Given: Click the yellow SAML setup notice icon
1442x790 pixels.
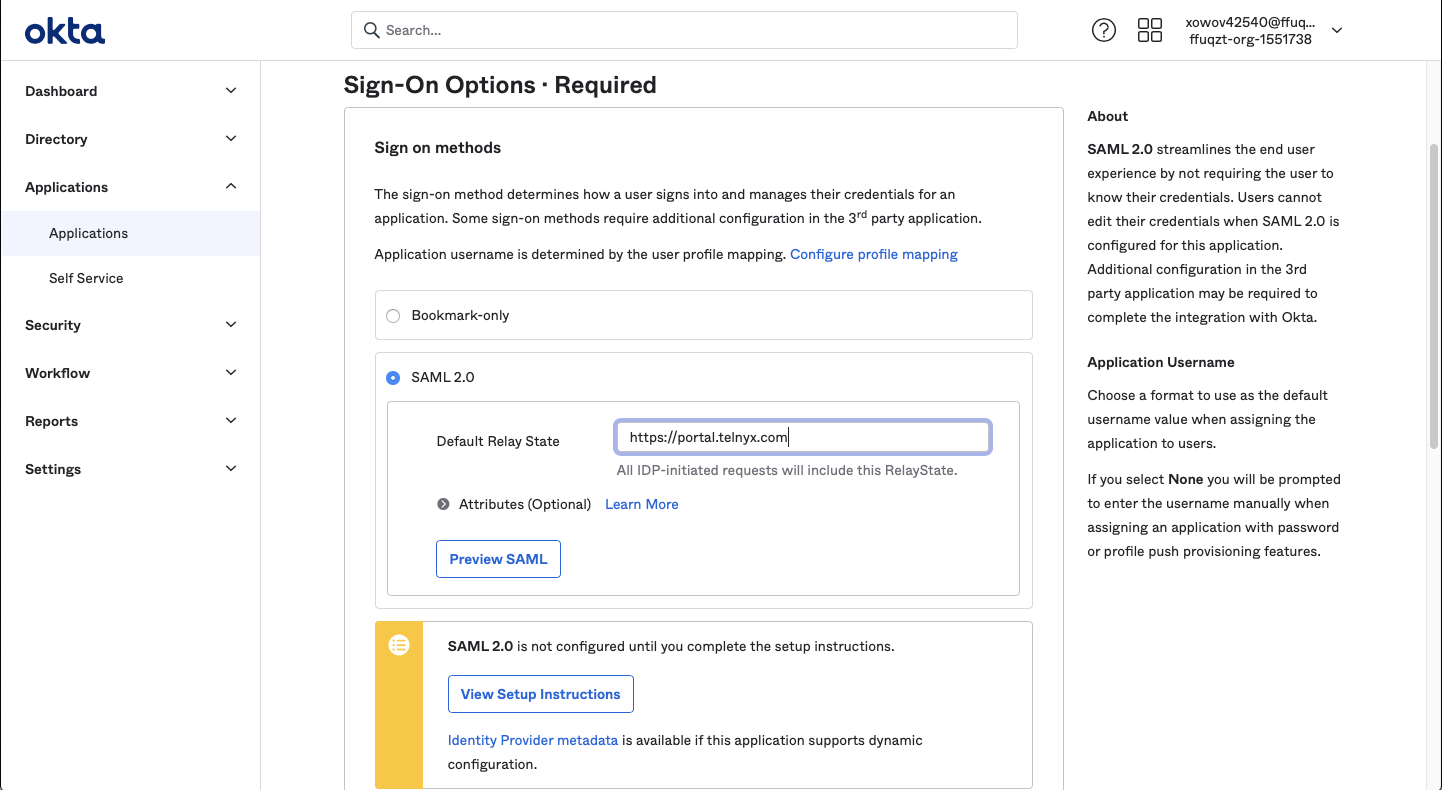Looking at the screenshot, I should 399,645.
